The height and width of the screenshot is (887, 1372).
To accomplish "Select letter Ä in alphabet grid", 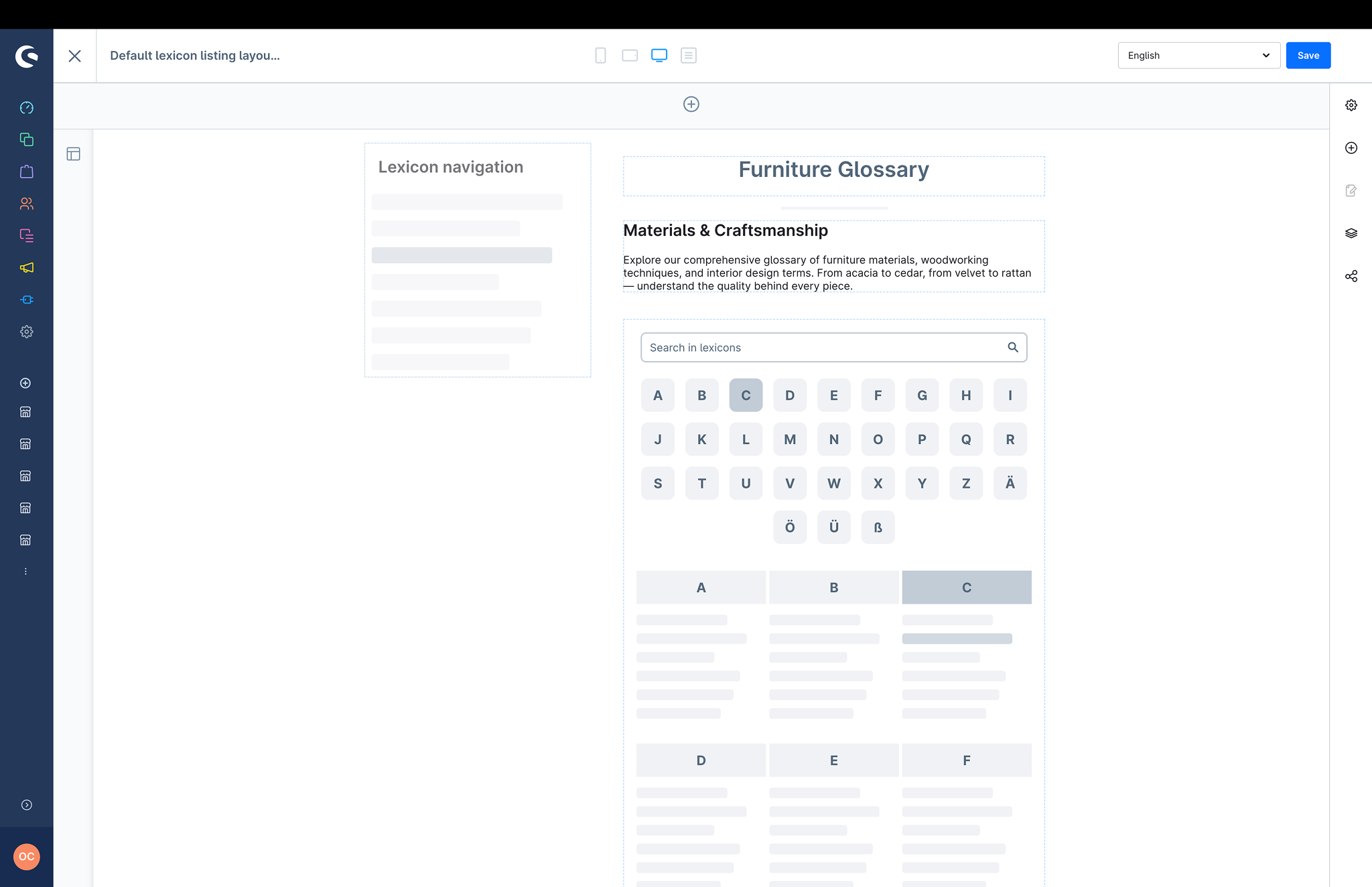I will pos(1010,483).
